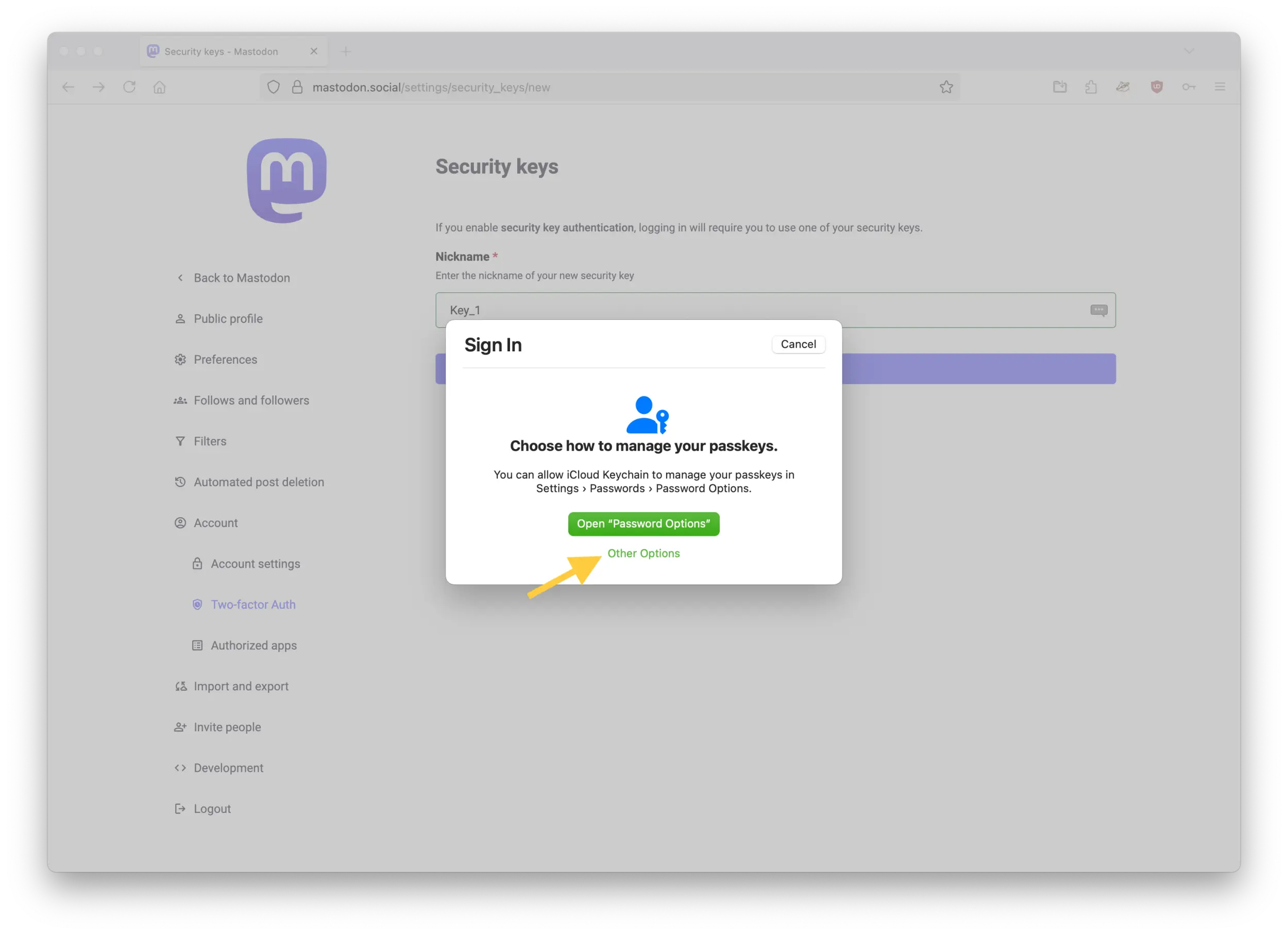
Task: Open saved passwords via the key icon
Action: click(1189, 87)
